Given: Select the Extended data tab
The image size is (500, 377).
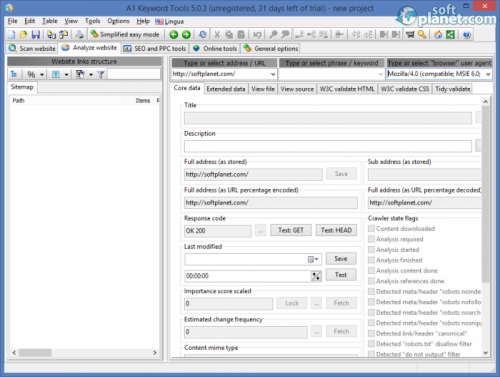Looking at the screenshot, I should tap(226, 89).
